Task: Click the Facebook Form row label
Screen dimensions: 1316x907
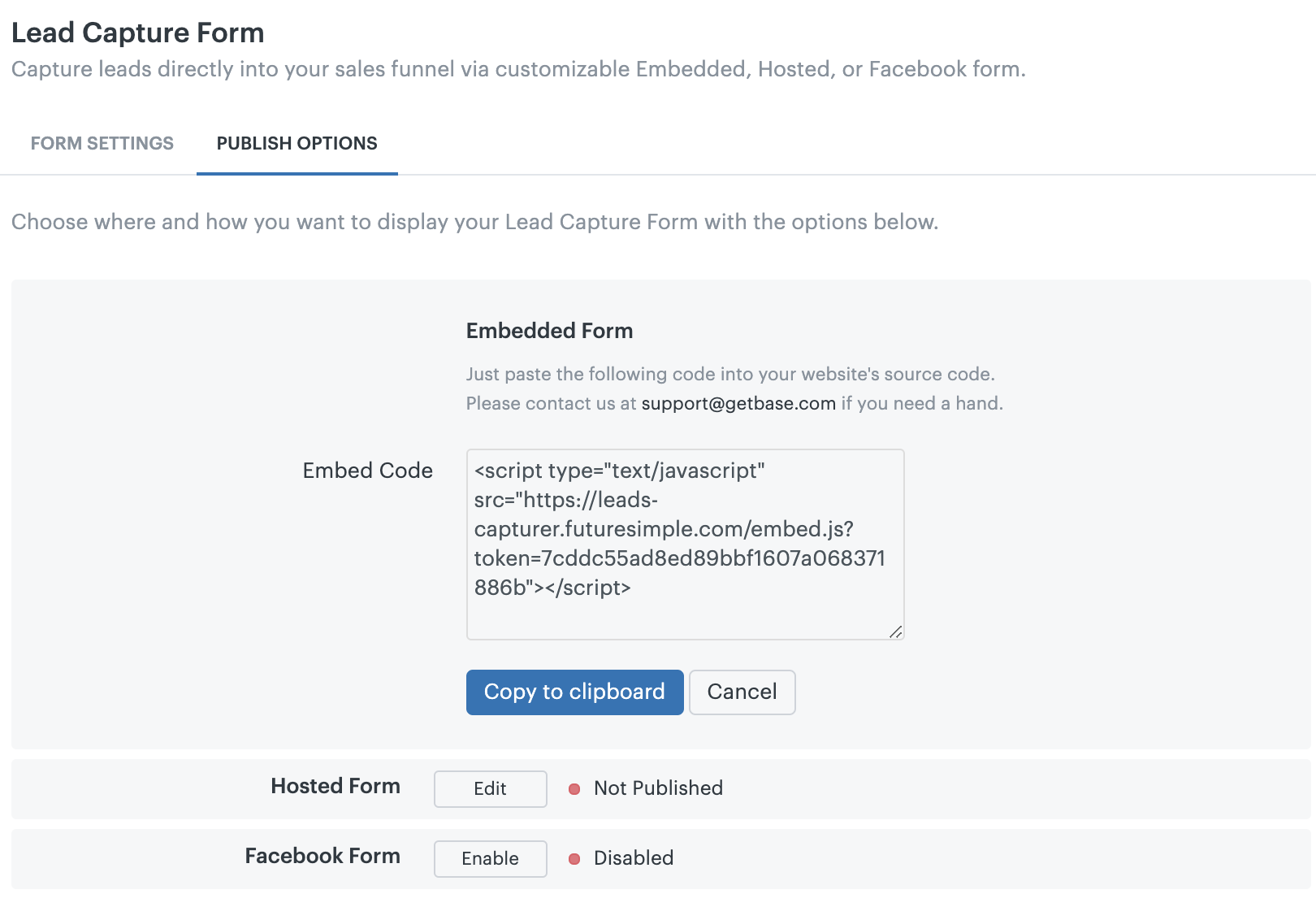Action: click(323, 856)
